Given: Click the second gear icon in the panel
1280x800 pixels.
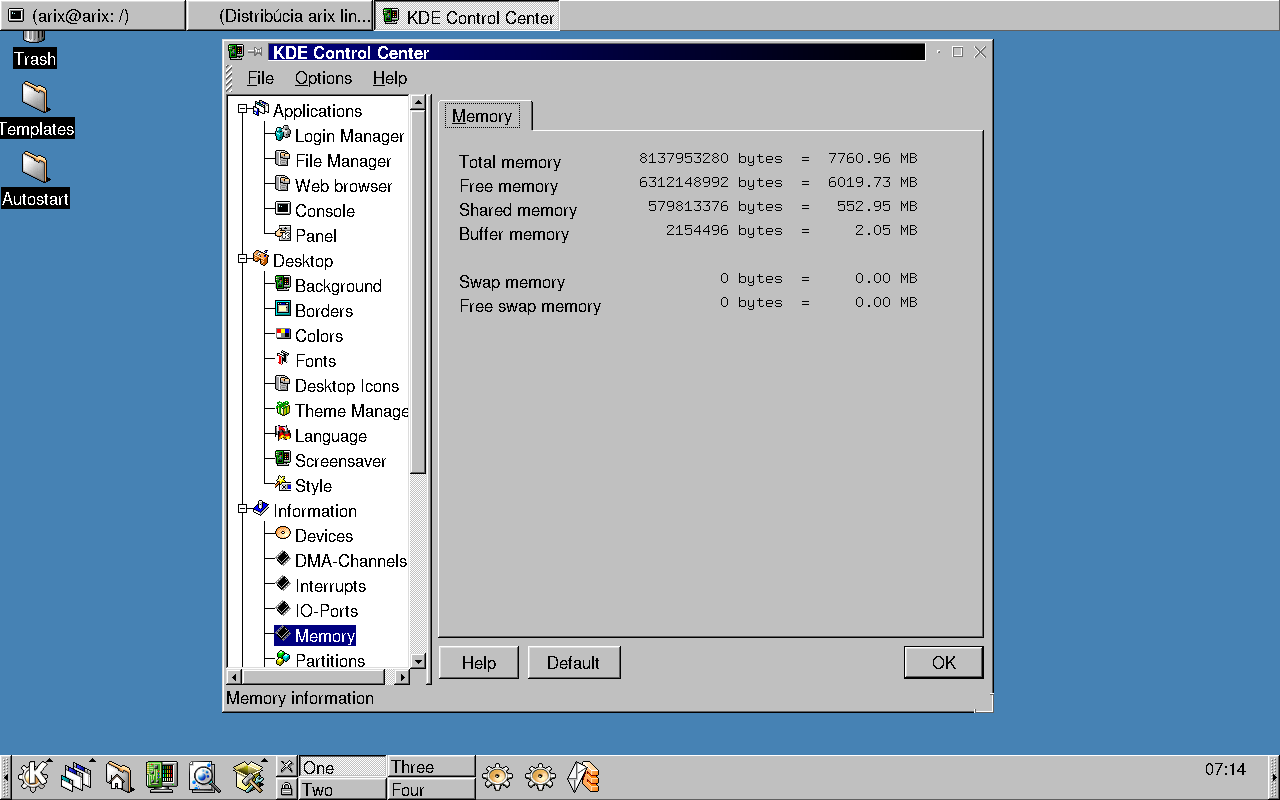Looking at the screenshot, I should (540, 776).
